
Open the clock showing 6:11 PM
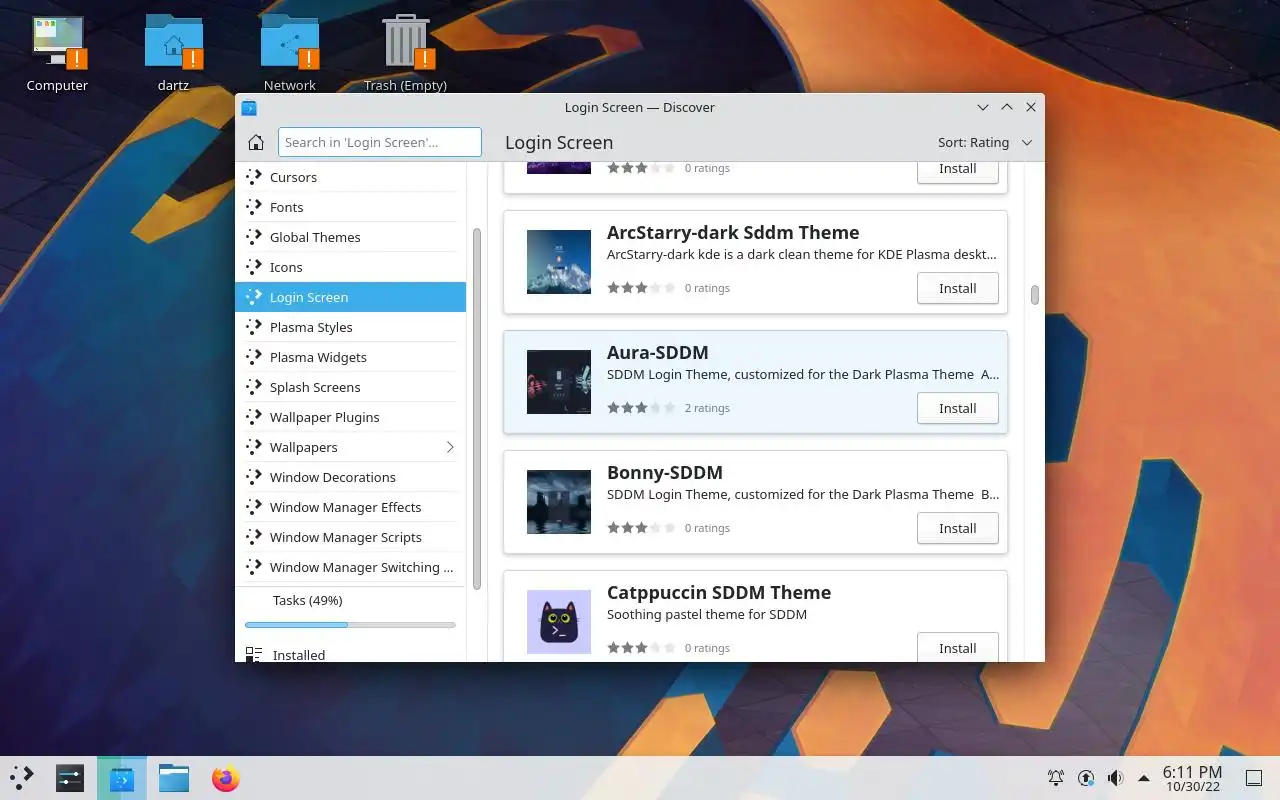(1192, 778)
